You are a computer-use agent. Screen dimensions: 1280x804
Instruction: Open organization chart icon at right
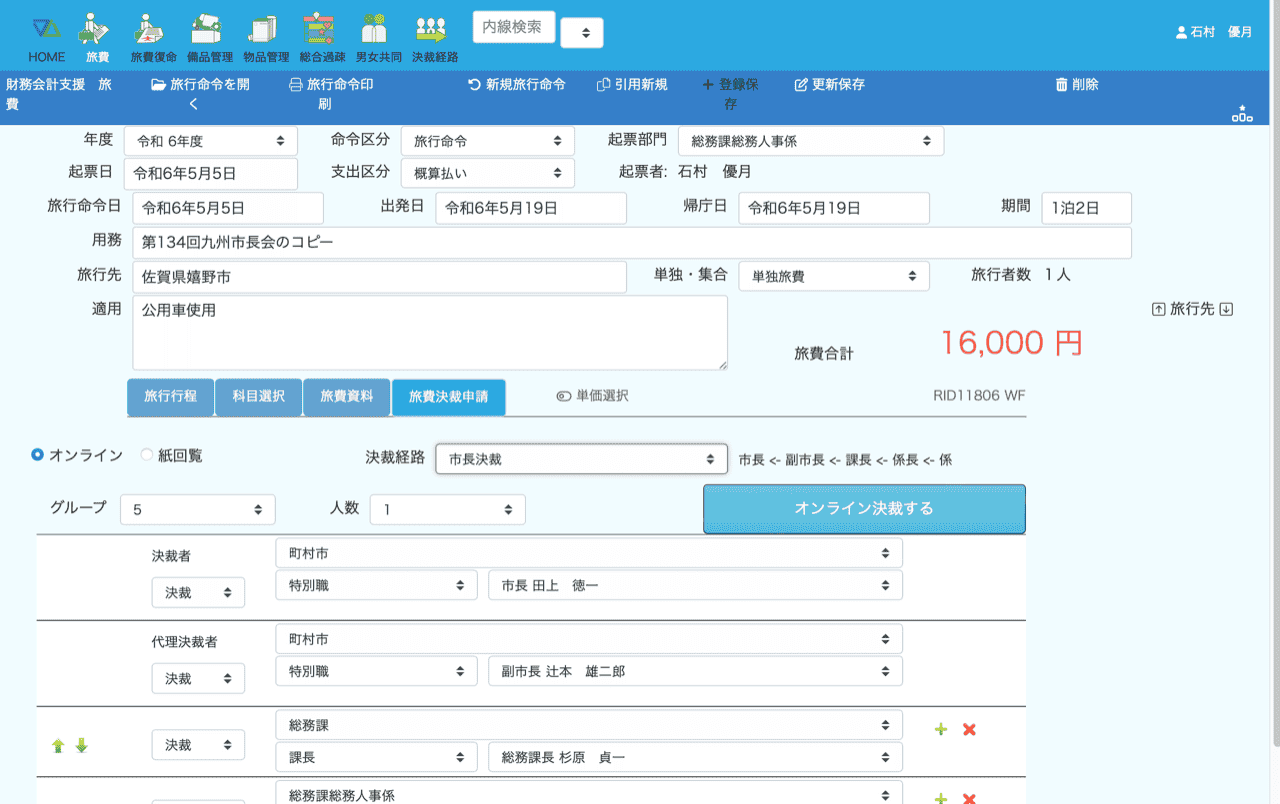[1242, 114]
